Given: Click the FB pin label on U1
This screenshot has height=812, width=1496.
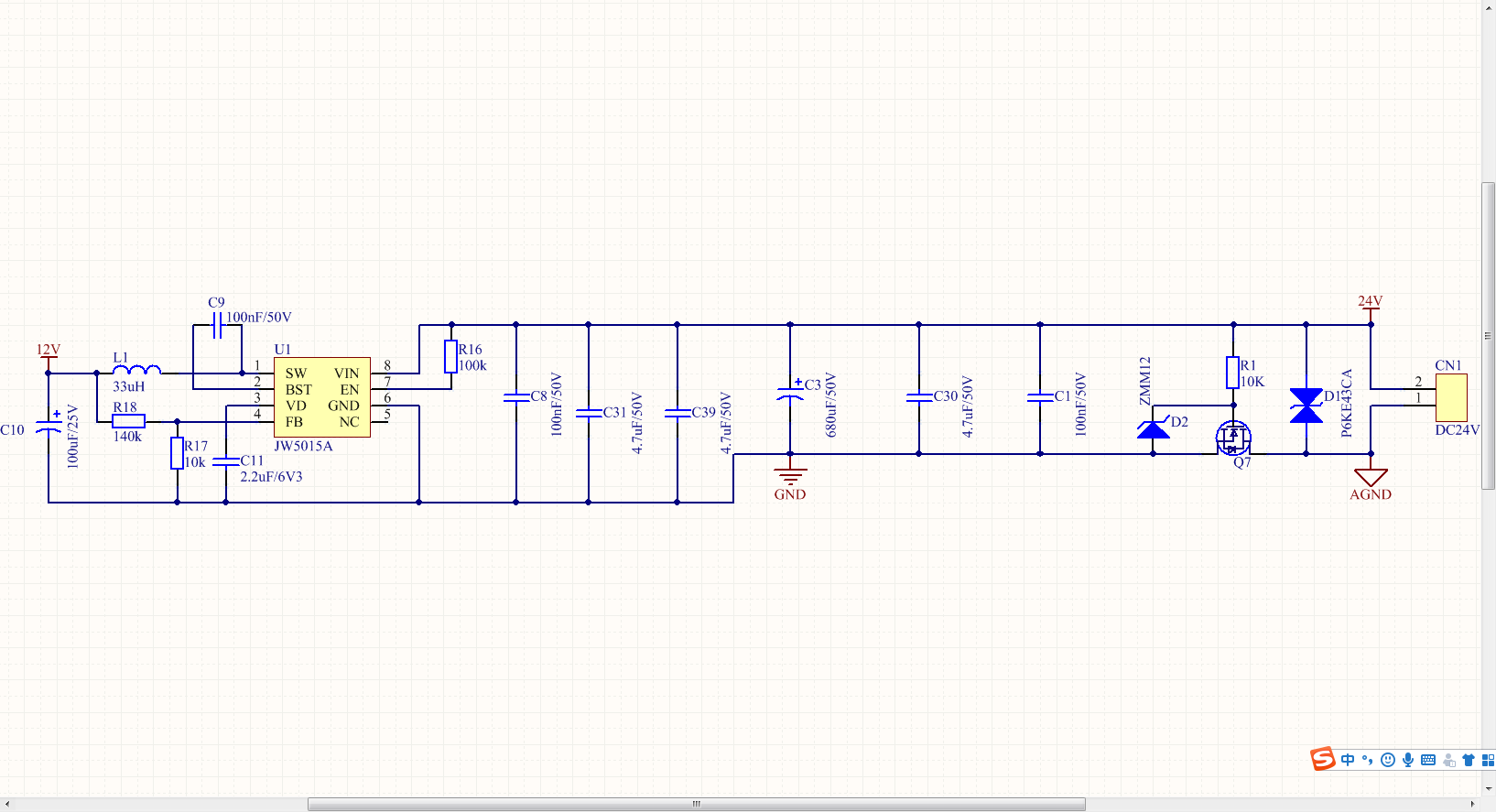Looking at the screenshot, I should 294,422.
